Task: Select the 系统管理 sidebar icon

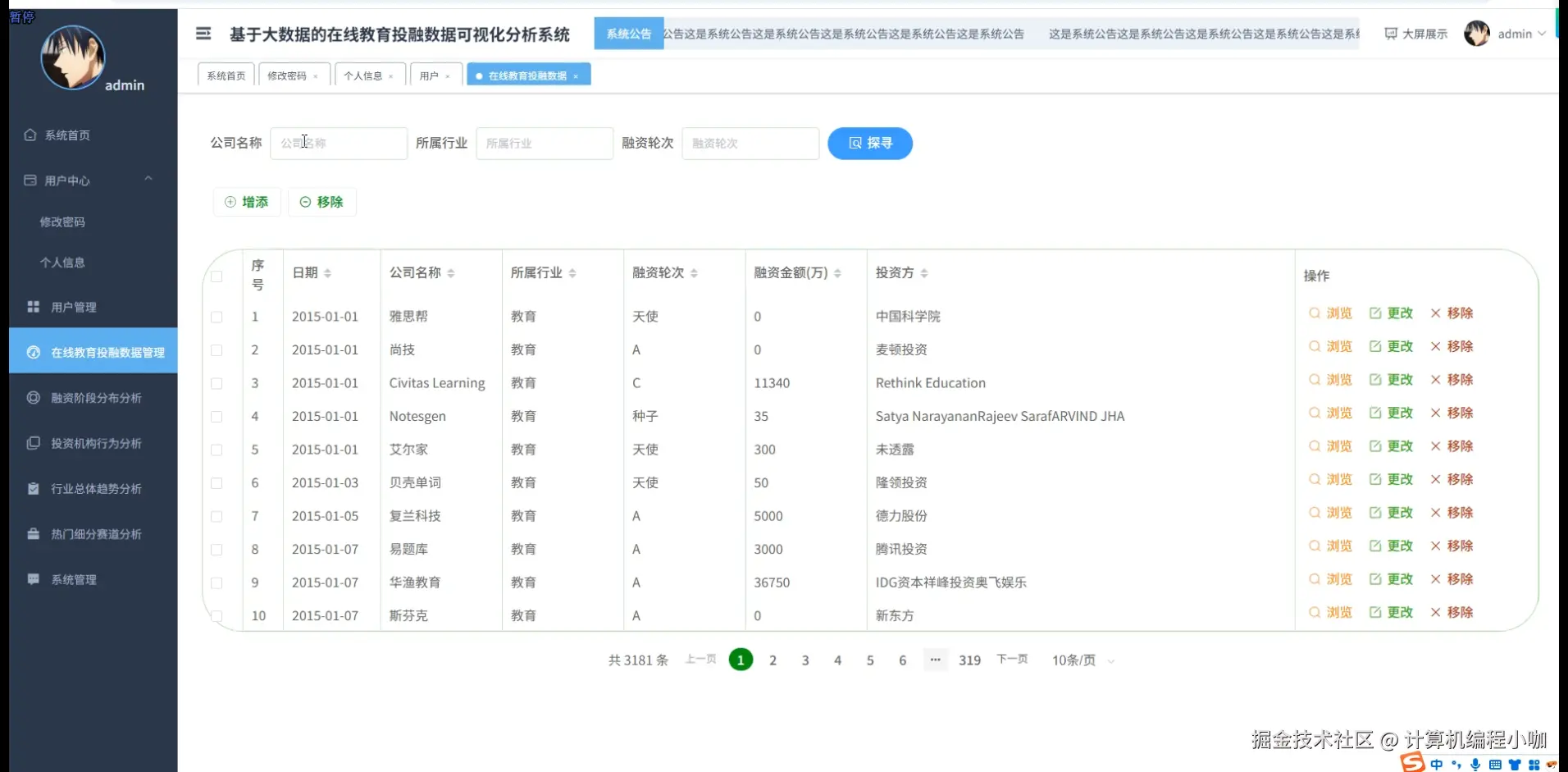Action: (x=33, y=579)
